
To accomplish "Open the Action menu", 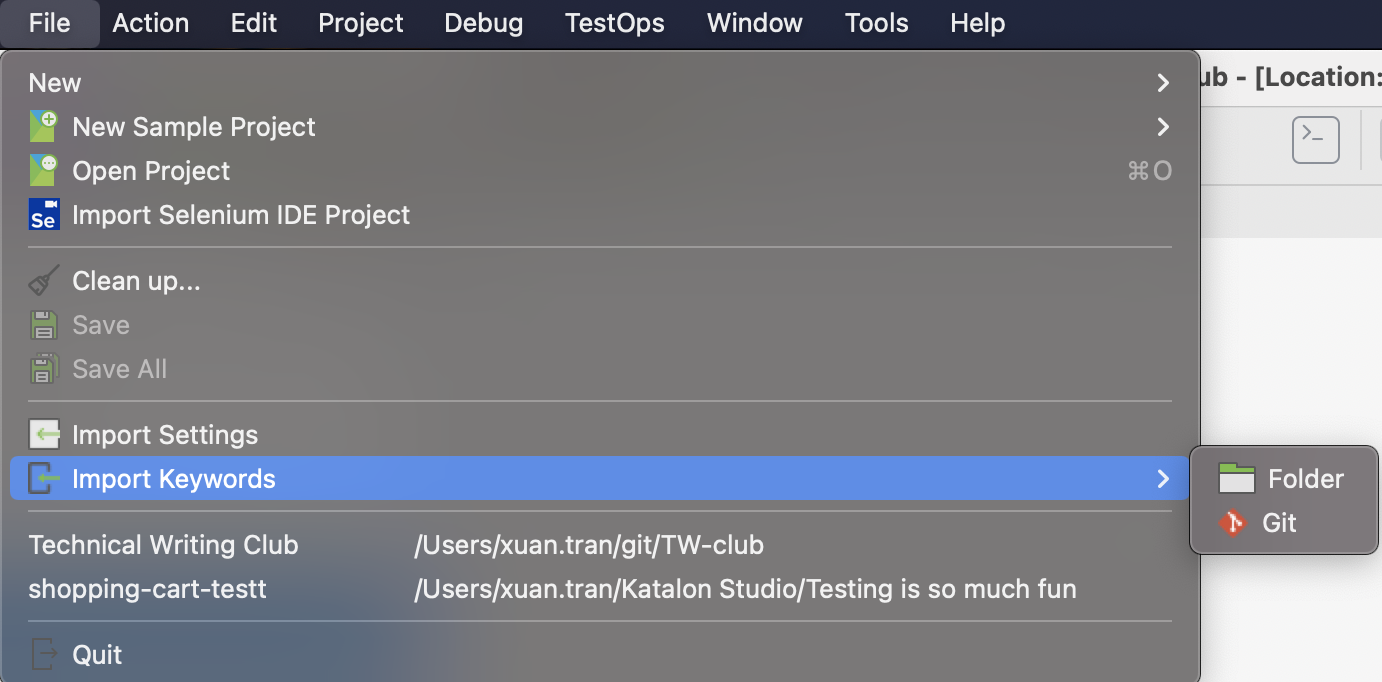I will (150, 23).
